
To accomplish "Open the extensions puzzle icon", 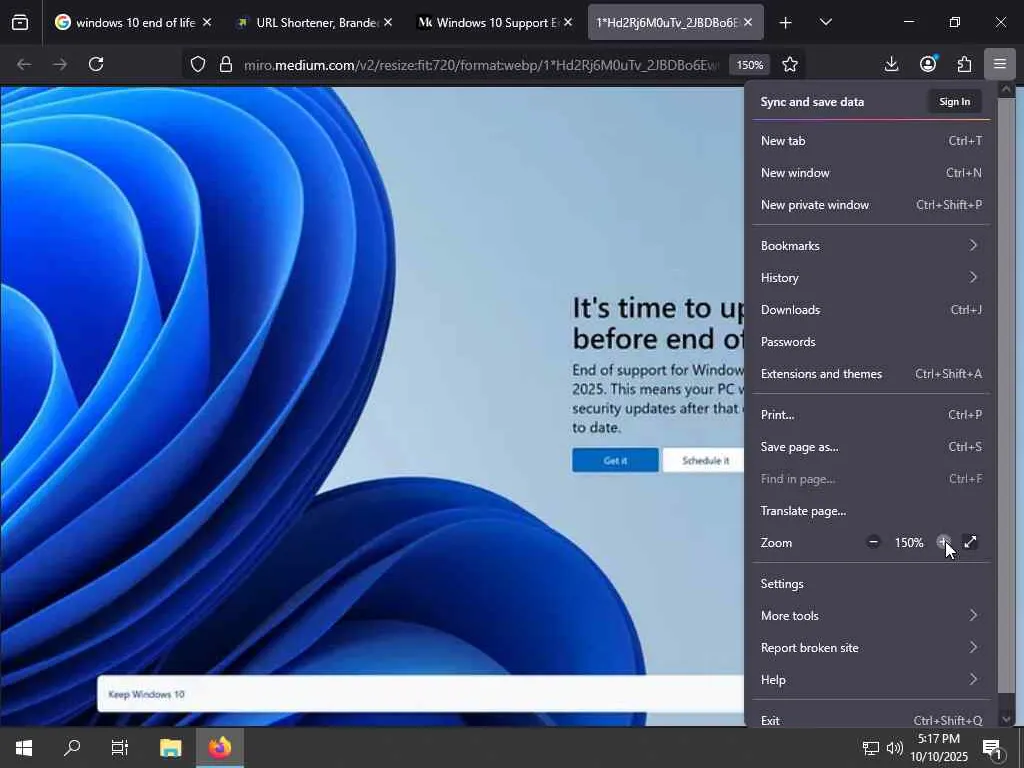I will [964, 64].
